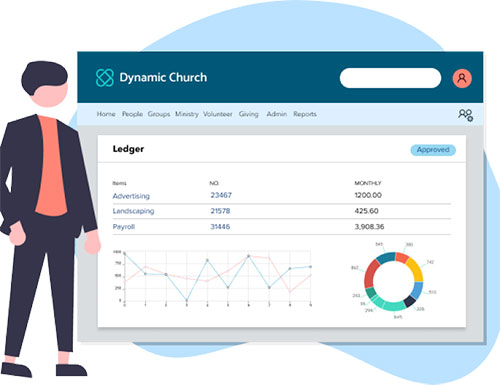Select the Volunteer menu item

(218, 114)
